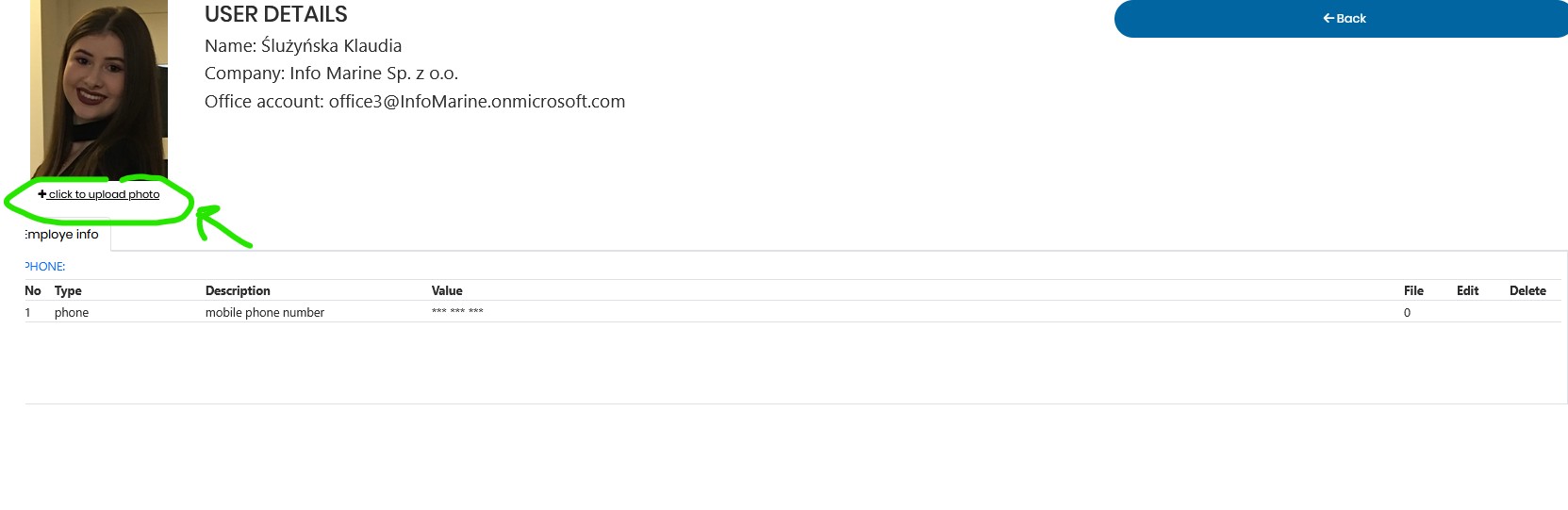Click the blue Back button
The width and height of the screenshot is (1568, 510).
point(1341,19)
